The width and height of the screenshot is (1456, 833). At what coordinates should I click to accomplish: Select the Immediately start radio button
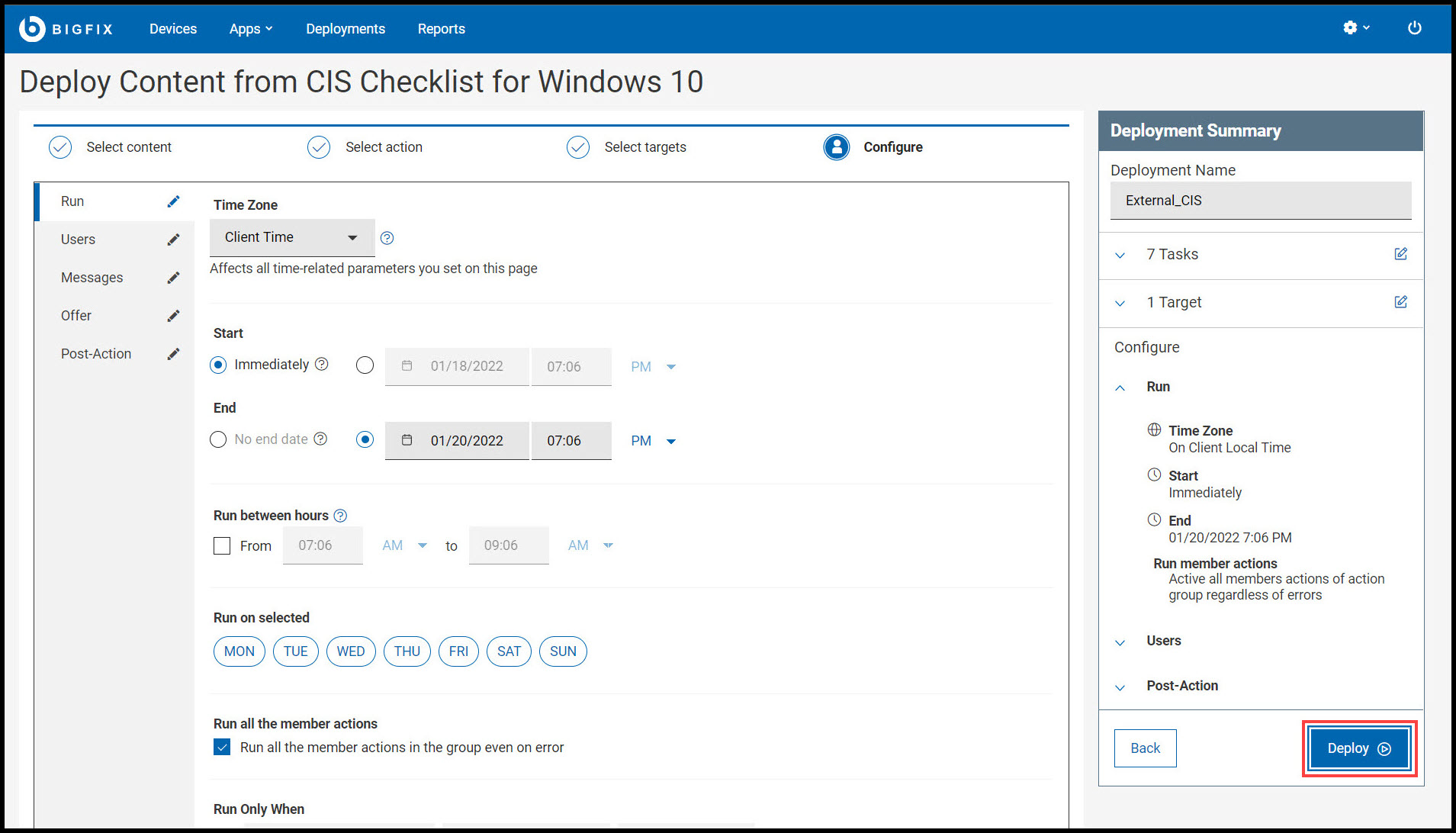pos(219,365)
